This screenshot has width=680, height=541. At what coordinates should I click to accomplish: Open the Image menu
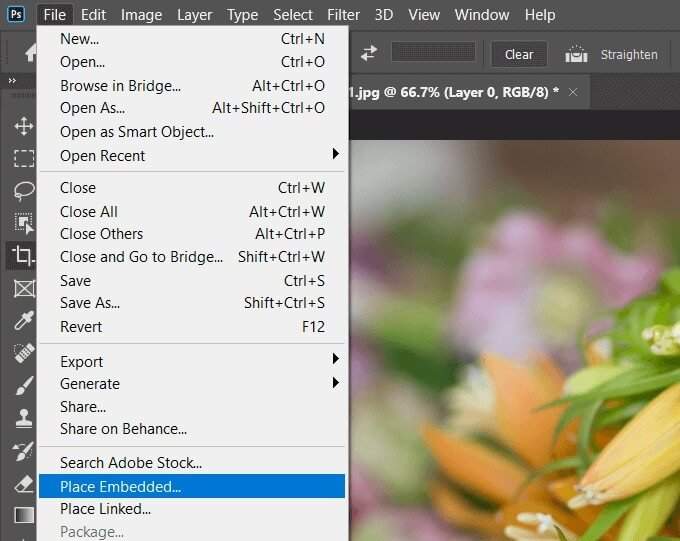(141, 15)
